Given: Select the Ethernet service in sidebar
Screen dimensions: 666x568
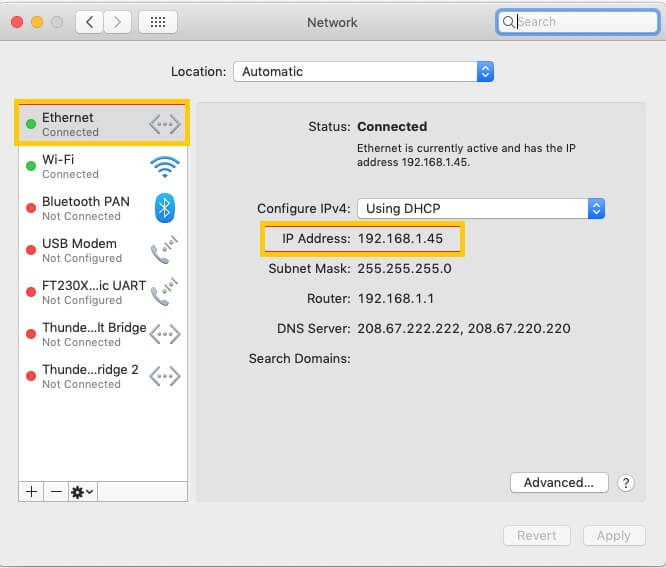Looking at the screenshot, I should point(102,124).
